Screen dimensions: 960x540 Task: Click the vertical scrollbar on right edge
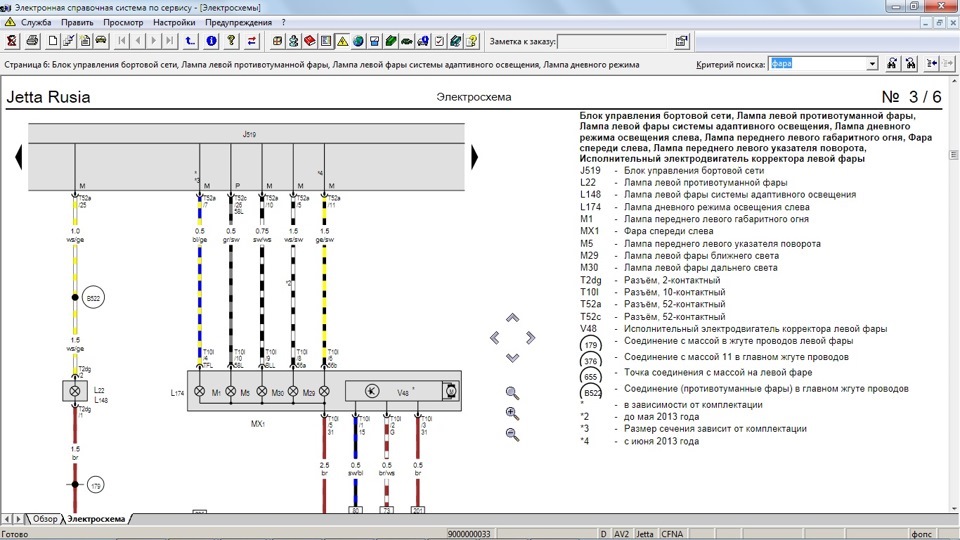coord(953,294)
